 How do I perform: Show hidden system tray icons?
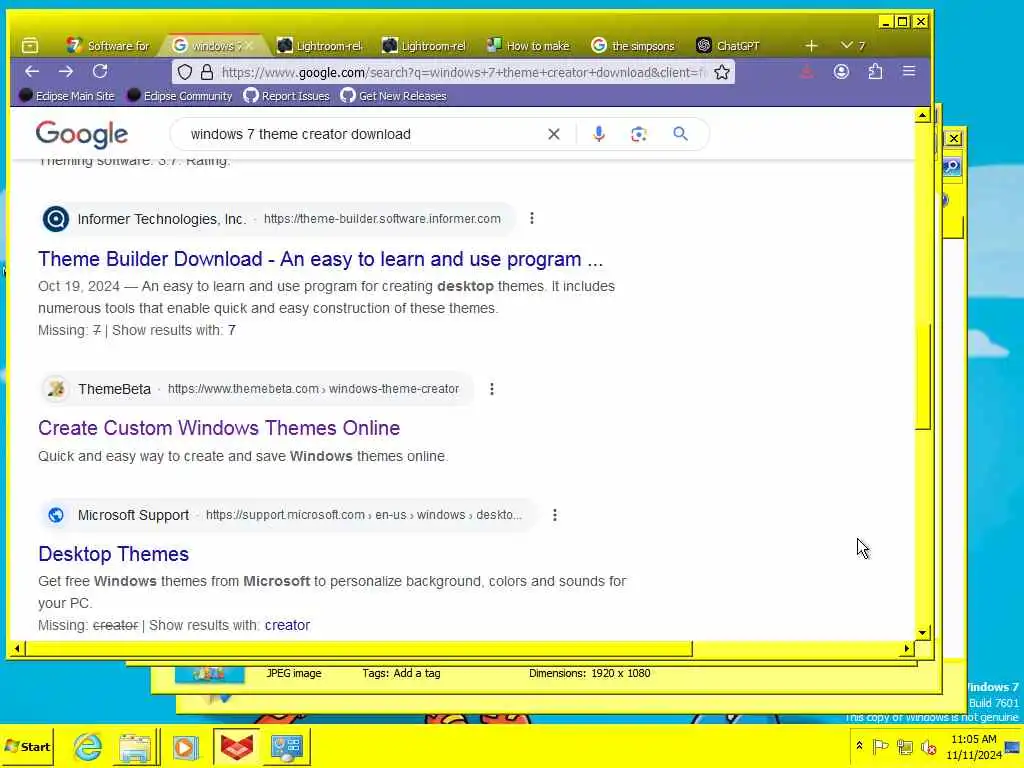pyautogui.click(x=859, y=745)
